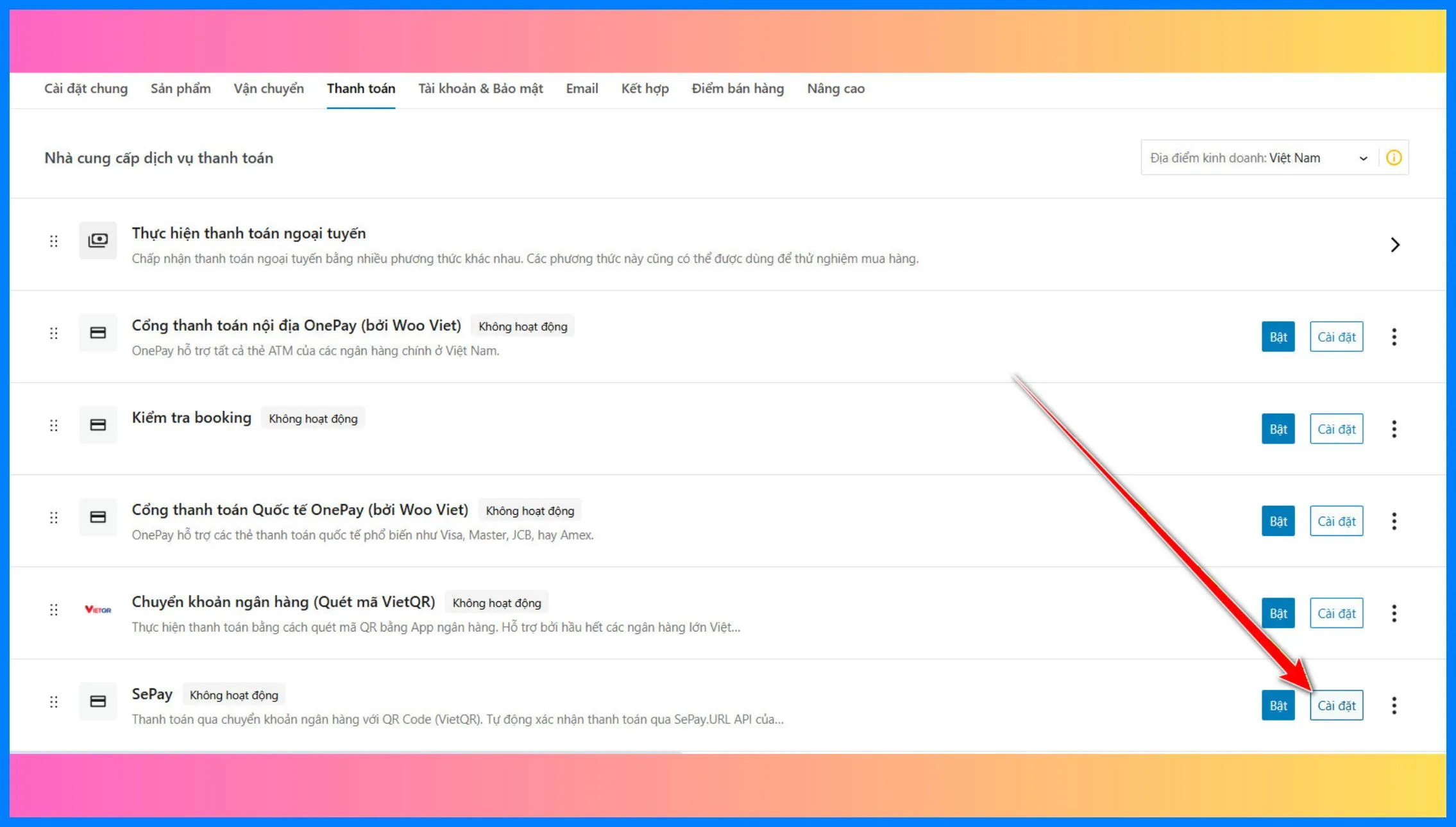Click the Thực hiện thanh toán ngoại tuyến title

coord(249,233)
